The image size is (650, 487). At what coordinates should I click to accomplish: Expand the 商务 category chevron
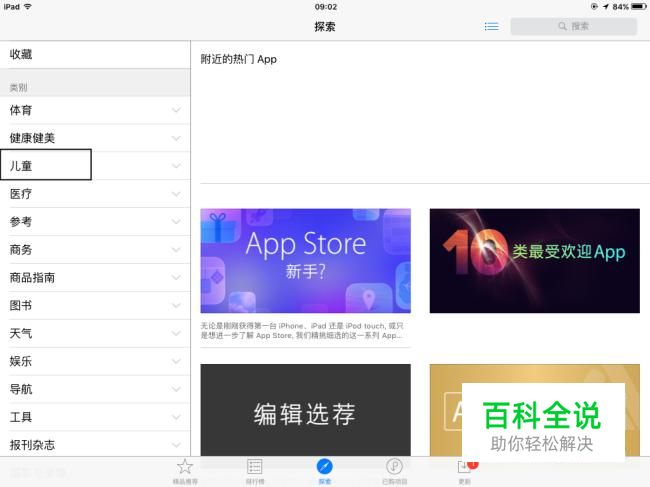[x=176, y=250]
